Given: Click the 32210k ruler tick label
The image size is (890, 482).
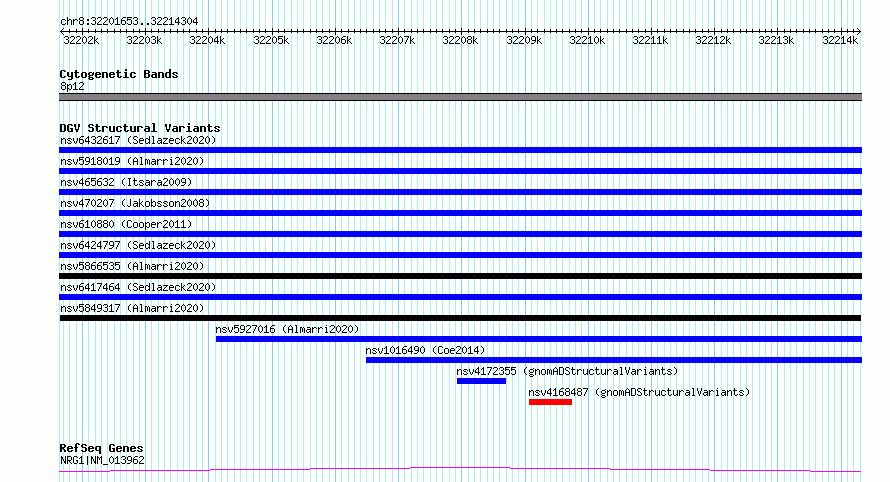Looking at the screenshot, I should (587, 41).
